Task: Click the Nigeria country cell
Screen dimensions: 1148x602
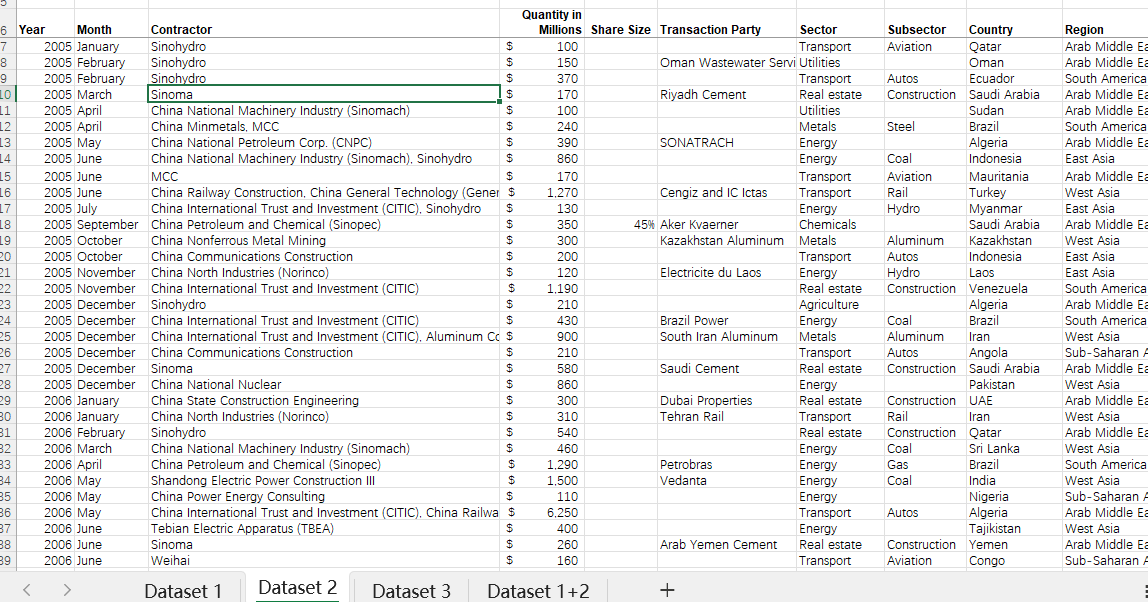Action: [x=1015, y=497]
